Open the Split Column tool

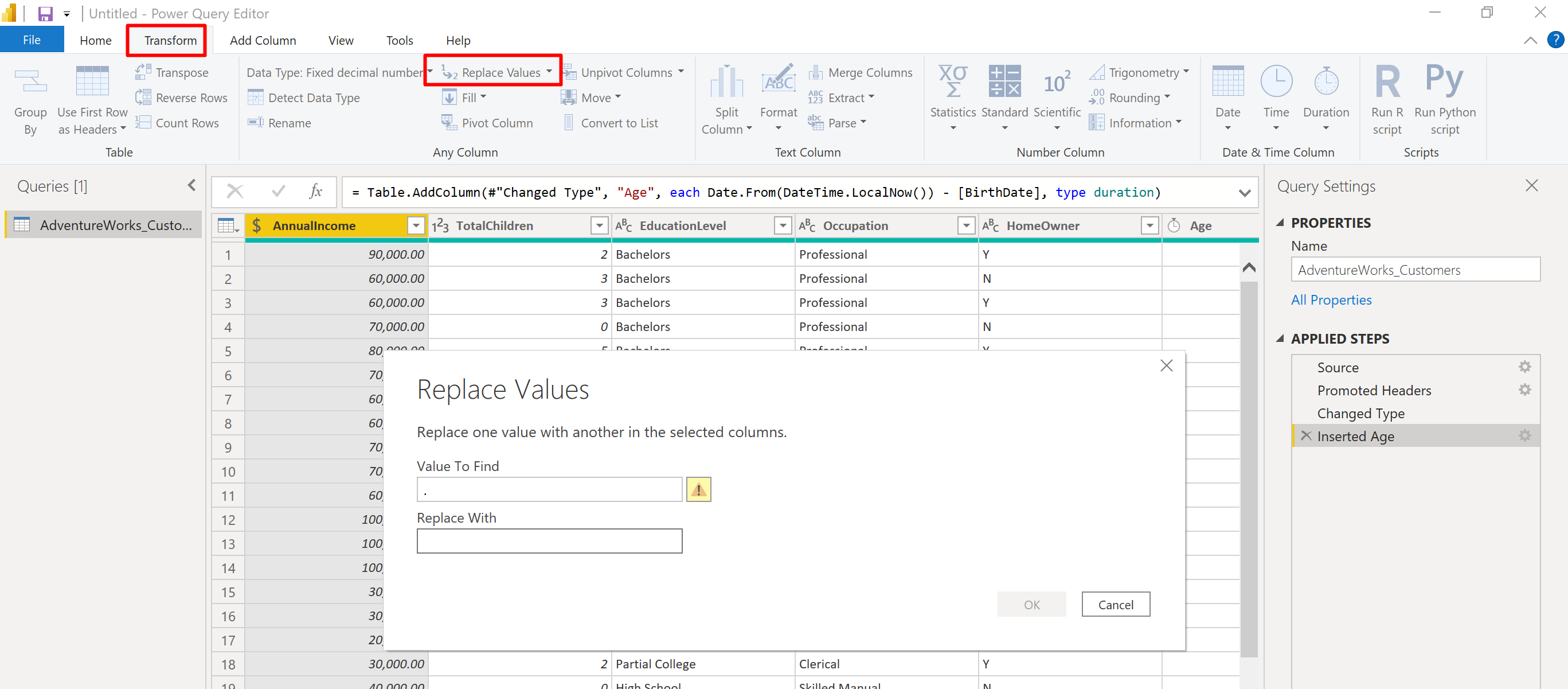click(727, 101)
